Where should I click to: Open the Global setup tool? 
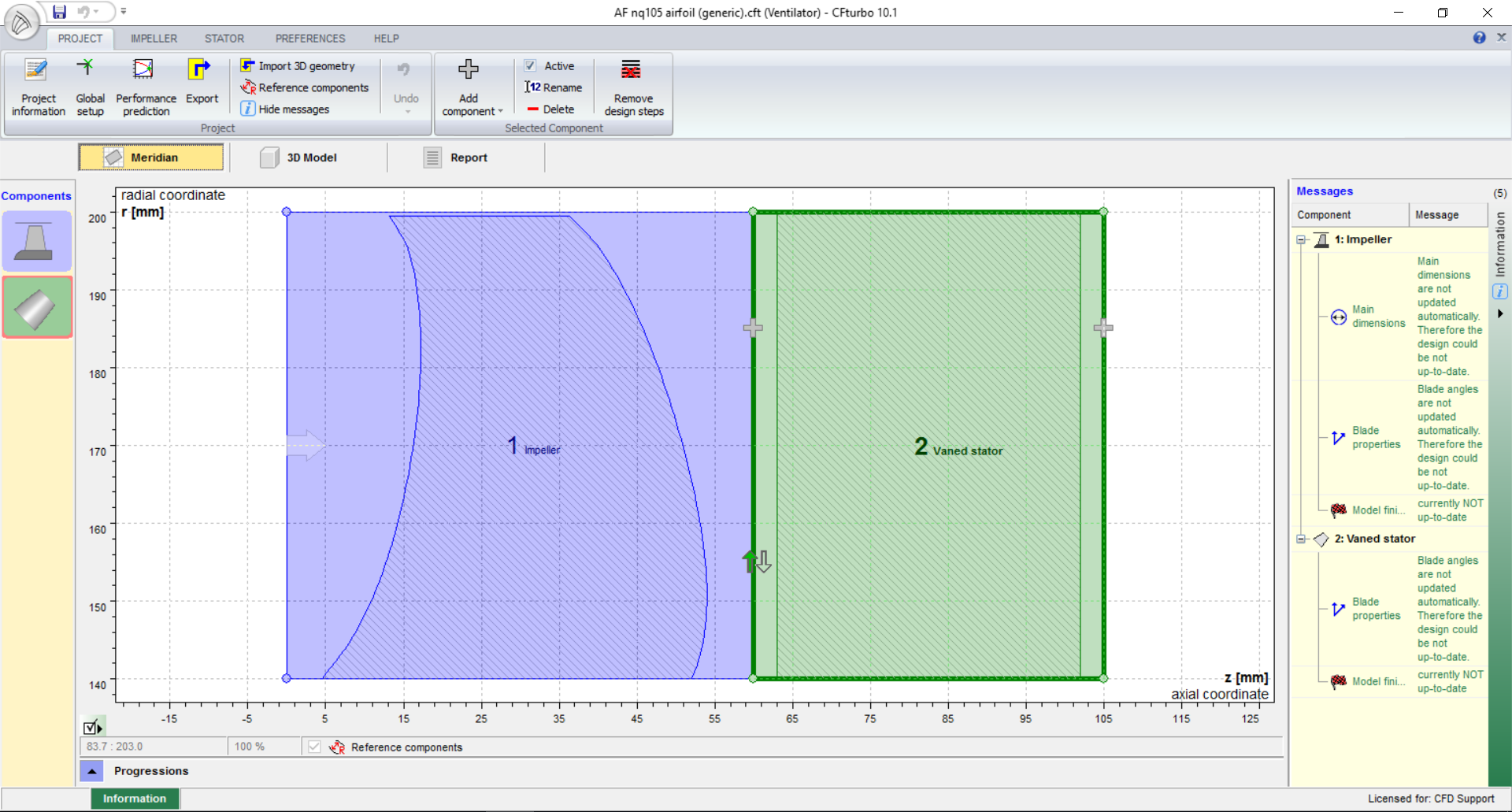pos(90,87)
